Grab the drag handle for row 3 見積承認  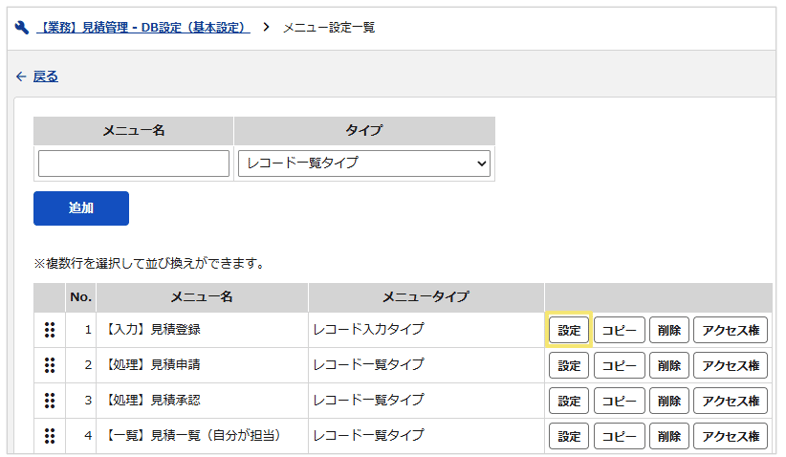[x=50, y=401]
